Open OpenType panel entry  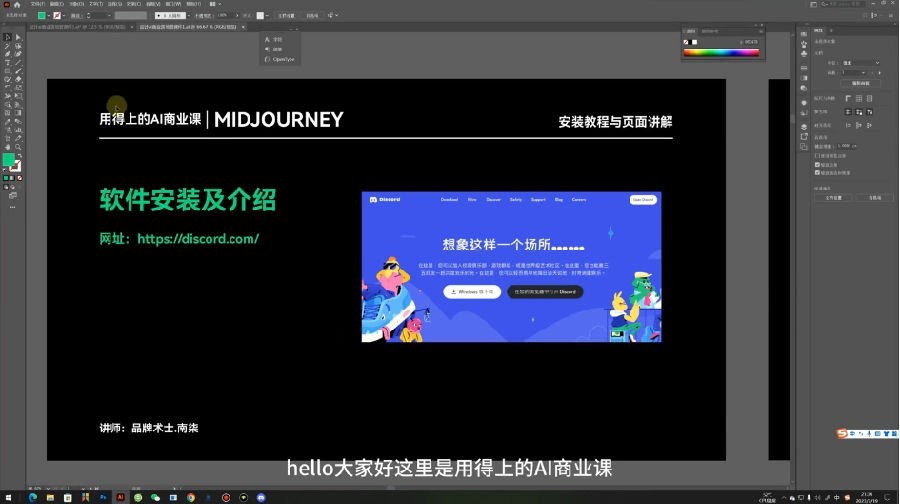click(280, 59)
